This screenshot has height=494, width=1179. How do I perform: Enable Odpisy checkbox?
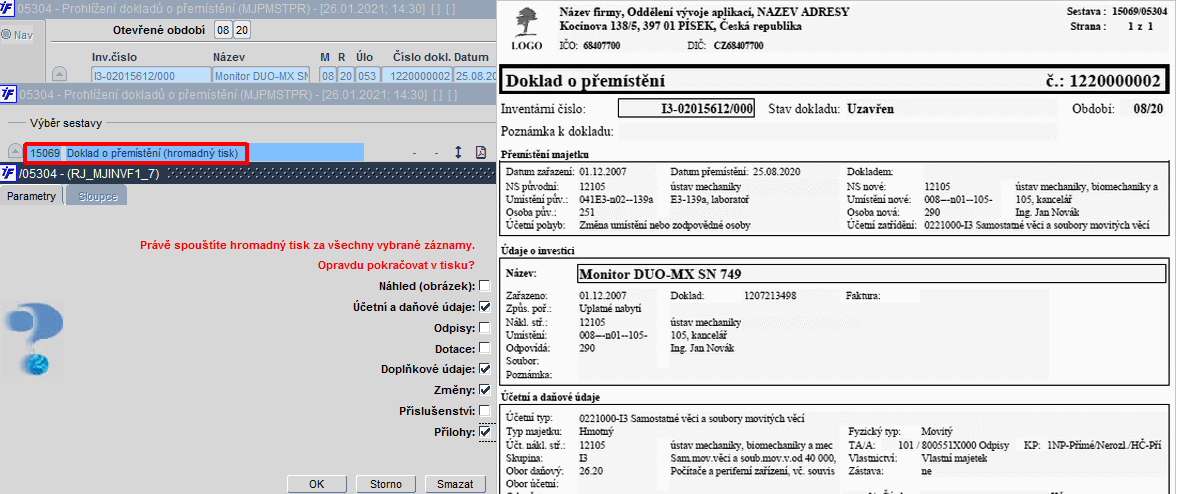pyautogui.click(x=485, y=328)
